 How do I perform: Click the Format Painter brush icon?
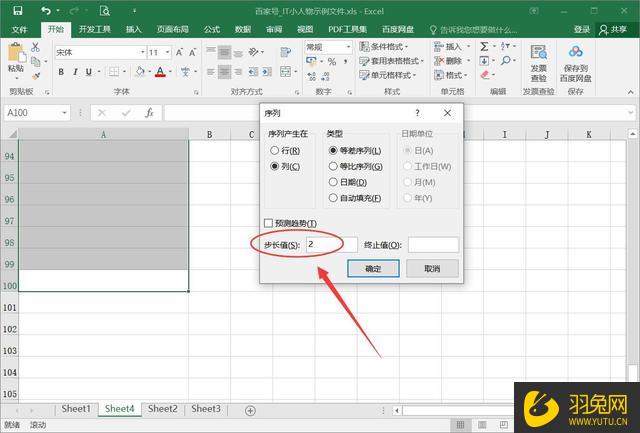pyautogui.click(x=36, y=76)
